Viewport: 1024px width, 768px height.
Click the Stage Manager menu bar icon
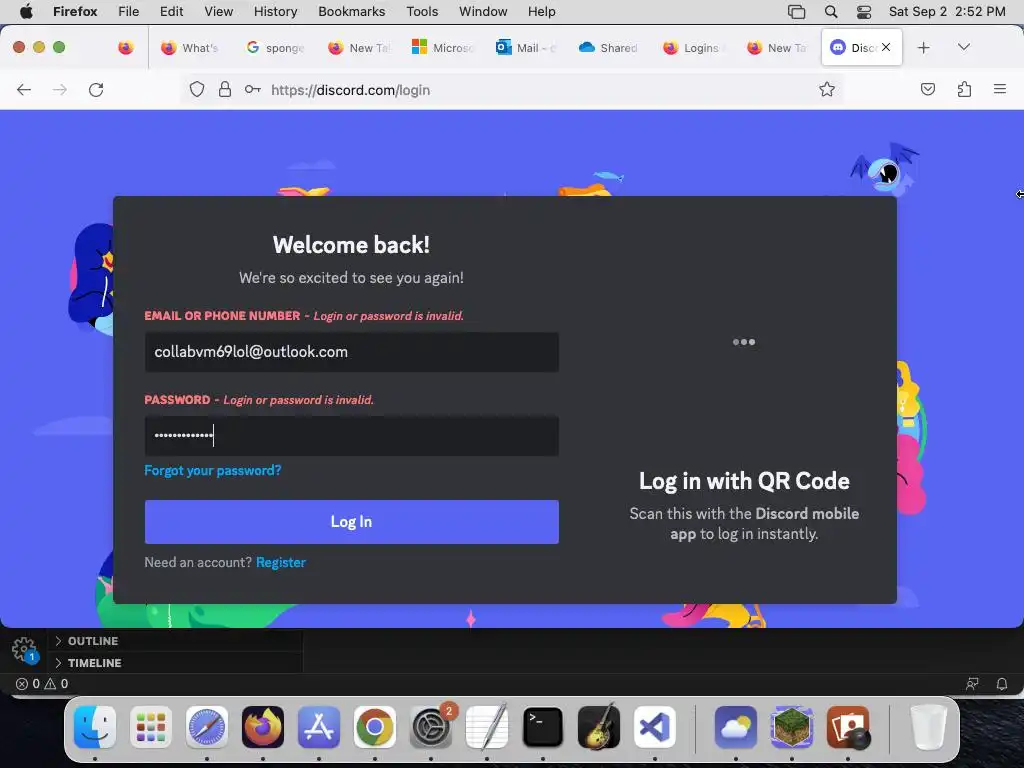[x=796, y=12]
